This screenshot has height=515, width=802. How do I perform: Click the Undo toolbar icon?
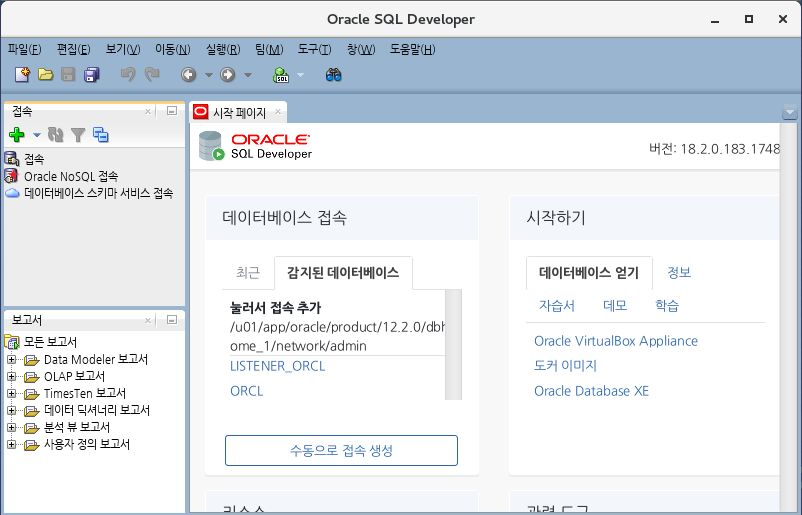point(128,75)
